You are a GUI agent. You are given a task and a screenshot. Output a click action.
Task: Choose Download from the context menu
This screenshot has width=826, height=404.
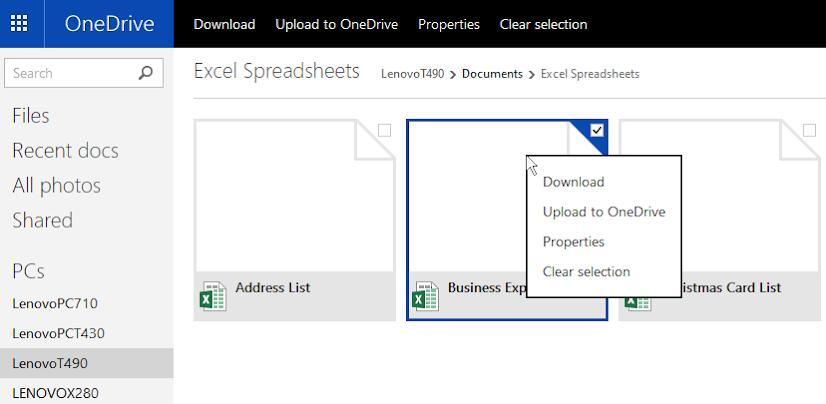pos(573,182)
